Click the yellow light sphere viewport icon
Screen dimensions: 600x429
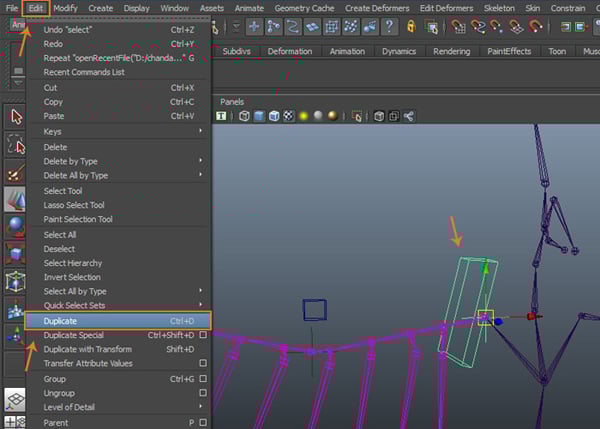coord(301,117)
